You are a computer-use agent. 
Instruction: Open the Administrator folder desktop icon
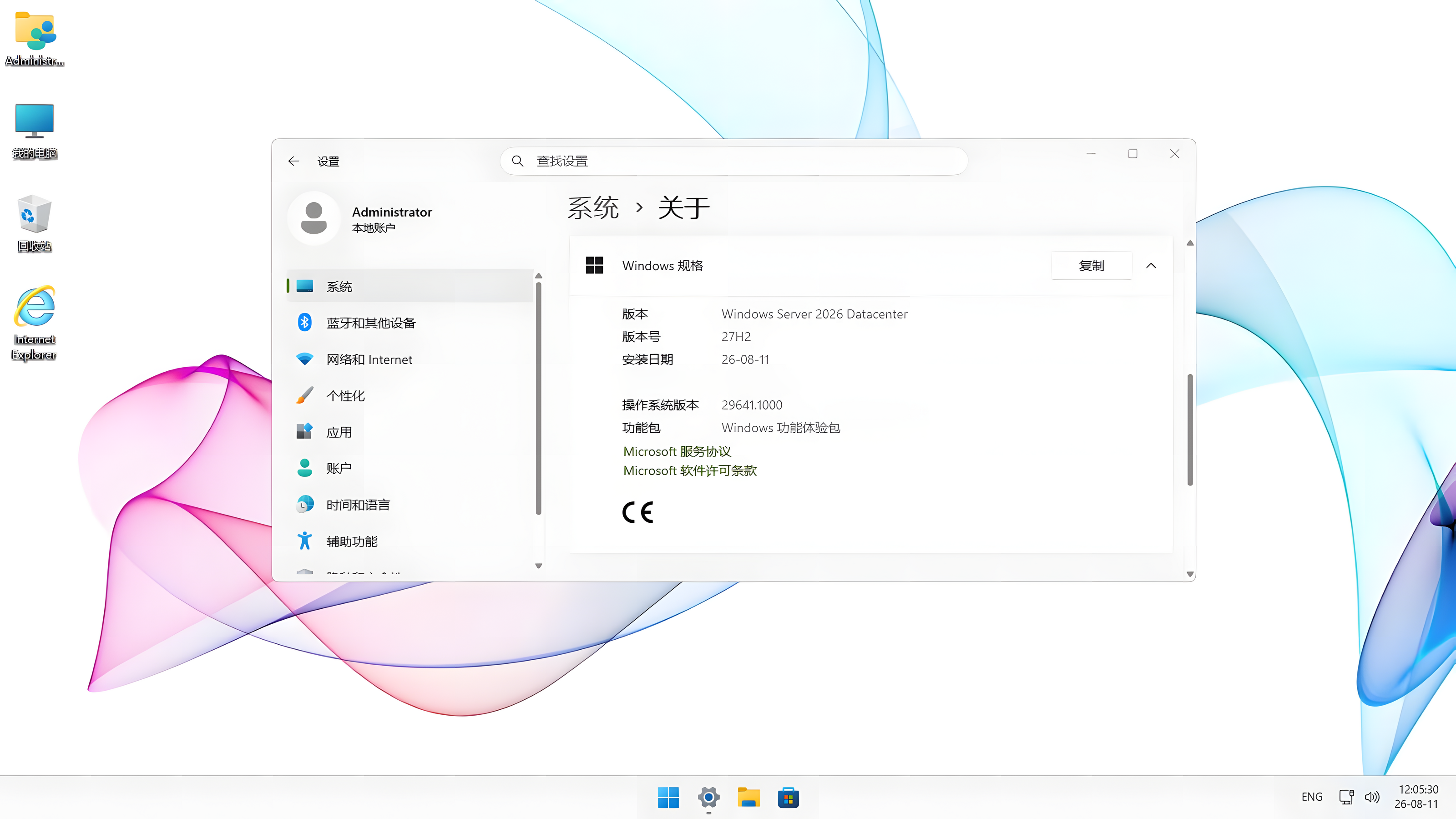pos(35,38)
